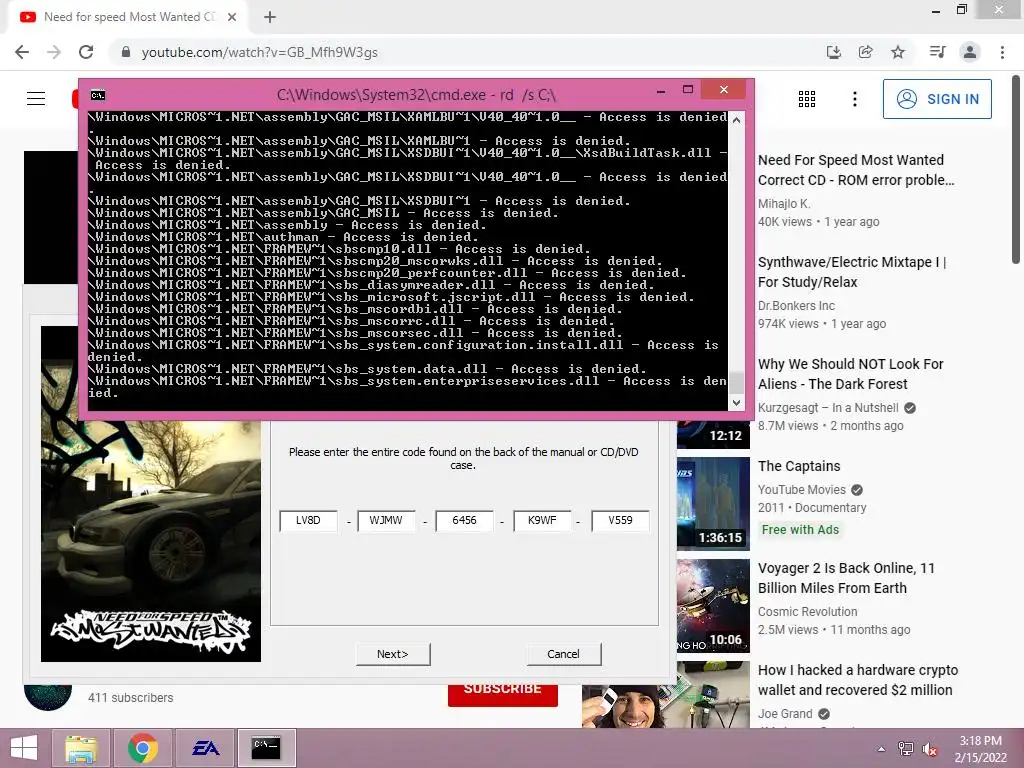Open the Chrome profile avatar
This screenshot has width=1024, height=768.
pos(970,52)
